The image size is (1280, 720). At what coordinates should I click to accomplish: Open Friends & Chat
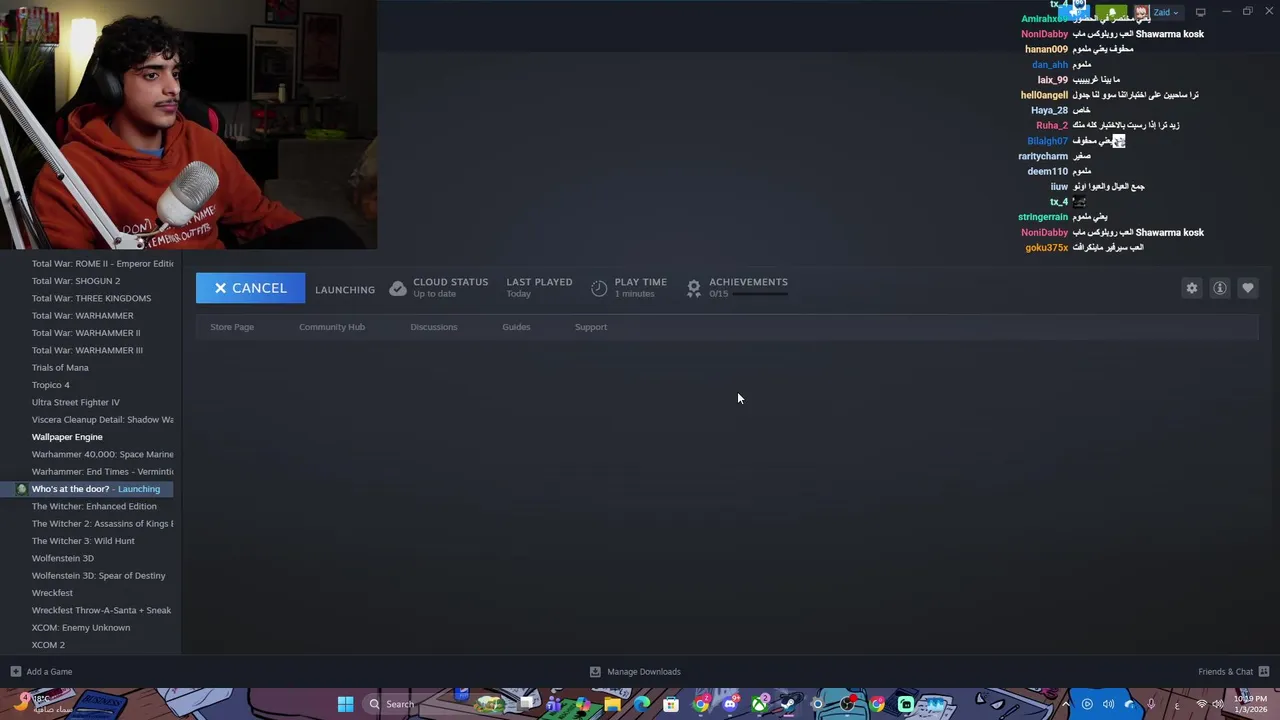(1225, 672)
